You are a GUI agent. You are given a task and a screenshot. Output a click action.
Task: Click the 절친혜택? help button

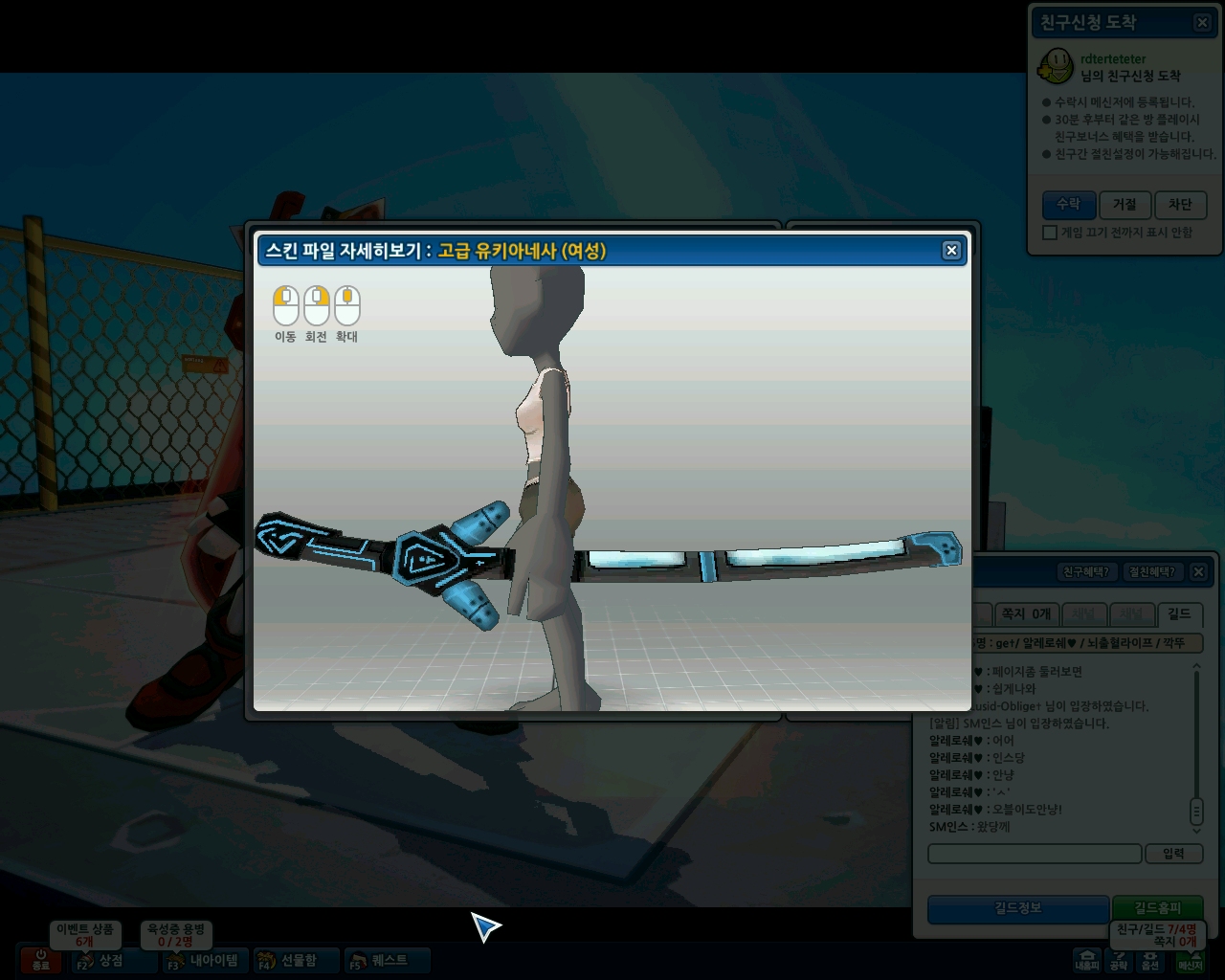click(1151, 572)
